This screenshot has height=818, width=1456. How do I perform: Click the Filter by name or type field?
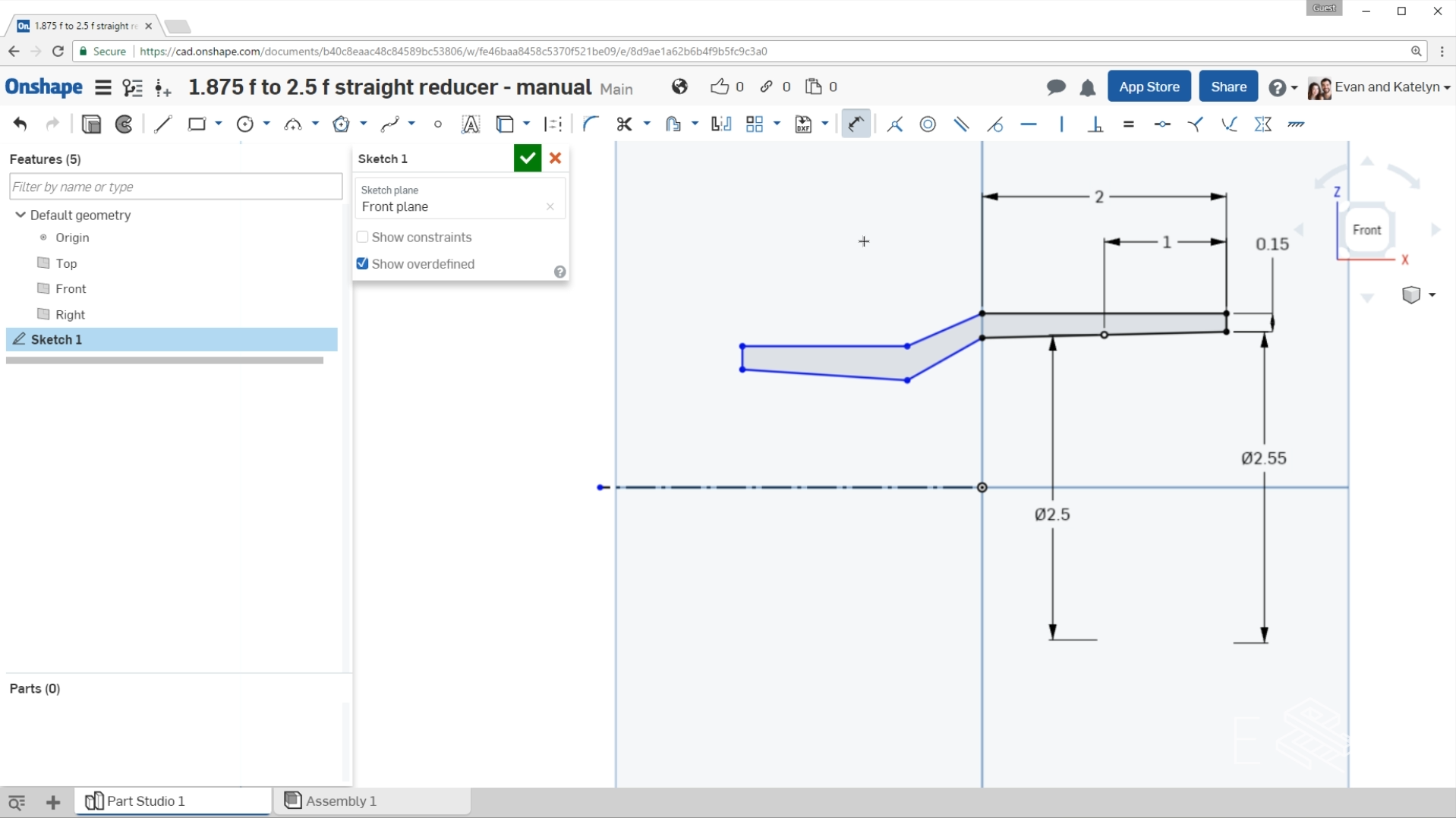point(176,187)
